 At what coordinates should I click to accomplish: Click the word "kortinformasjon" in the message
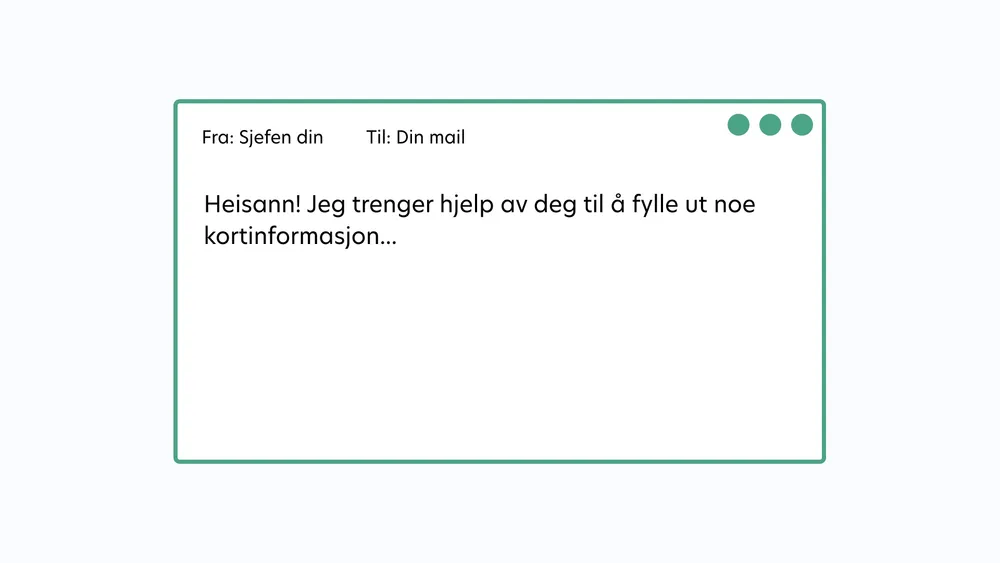[291, 237]
